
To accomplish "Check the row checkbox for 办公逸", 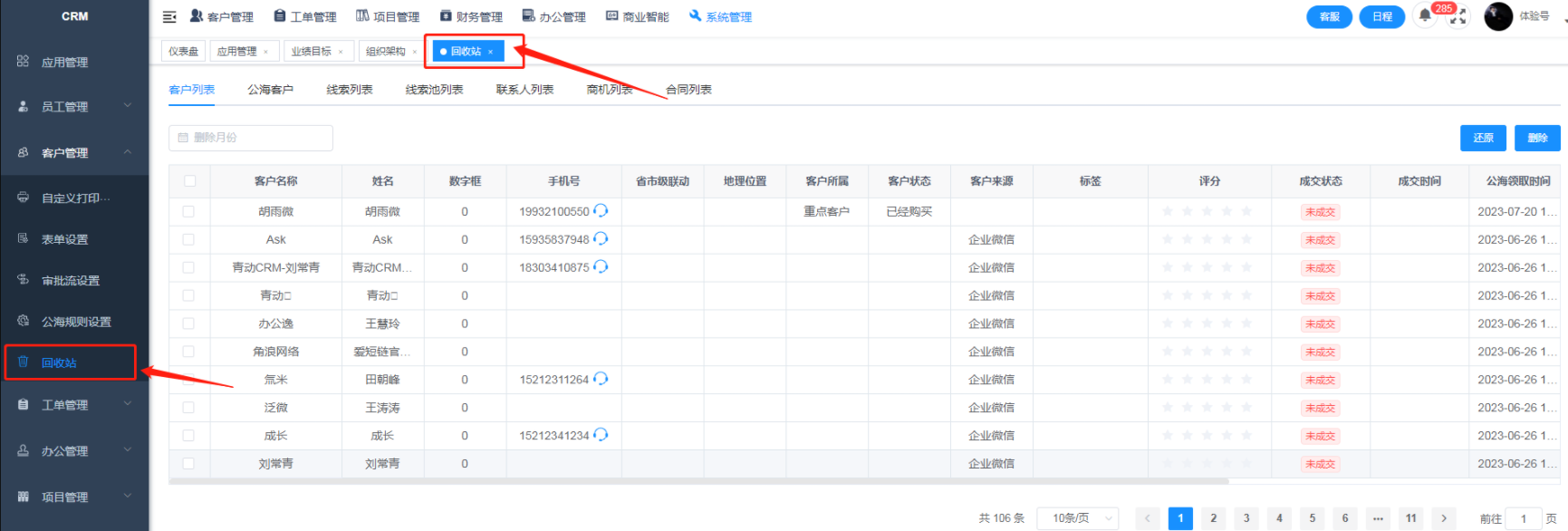I will pos(188,323).
